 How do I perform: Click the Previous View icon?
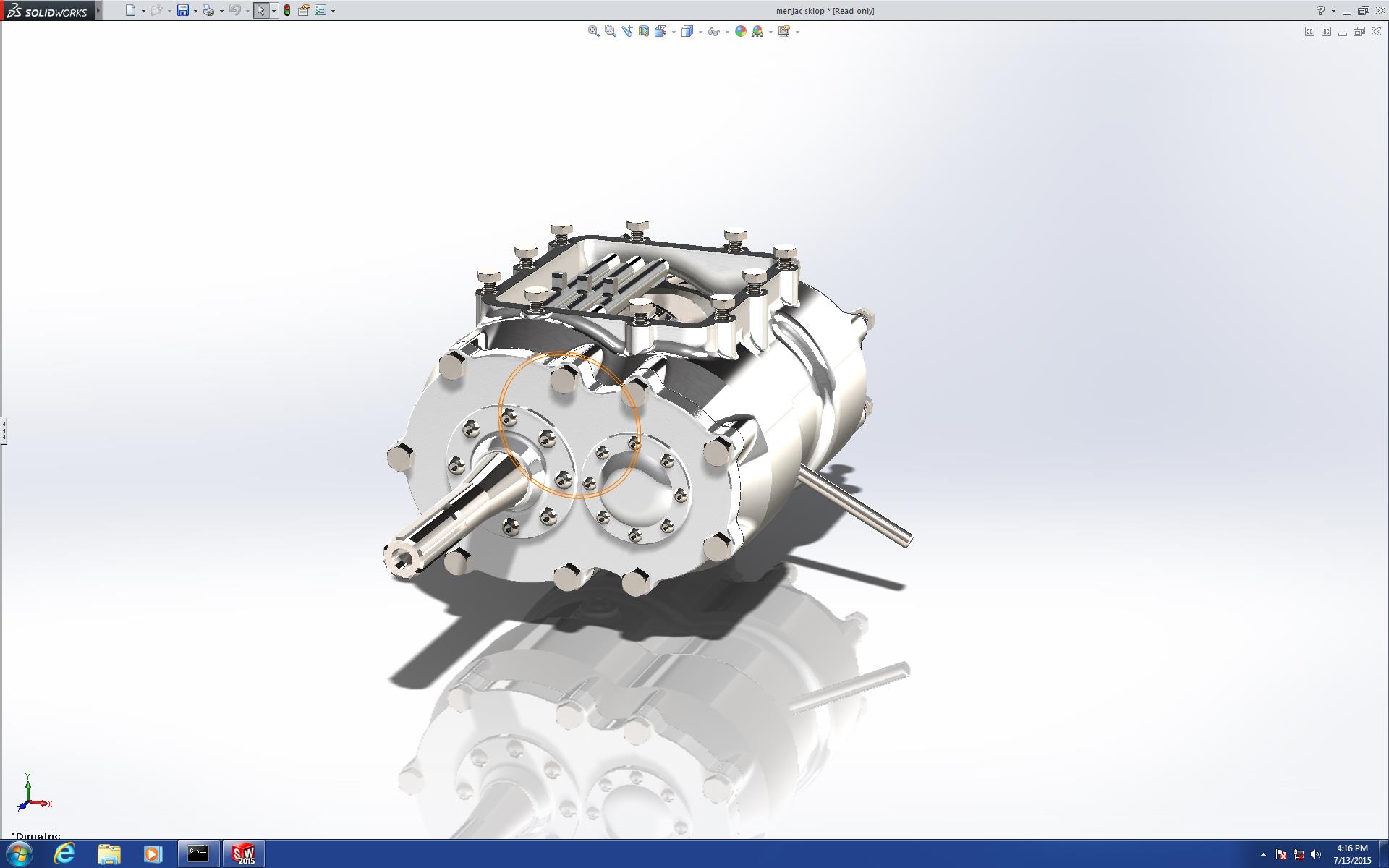626,31
